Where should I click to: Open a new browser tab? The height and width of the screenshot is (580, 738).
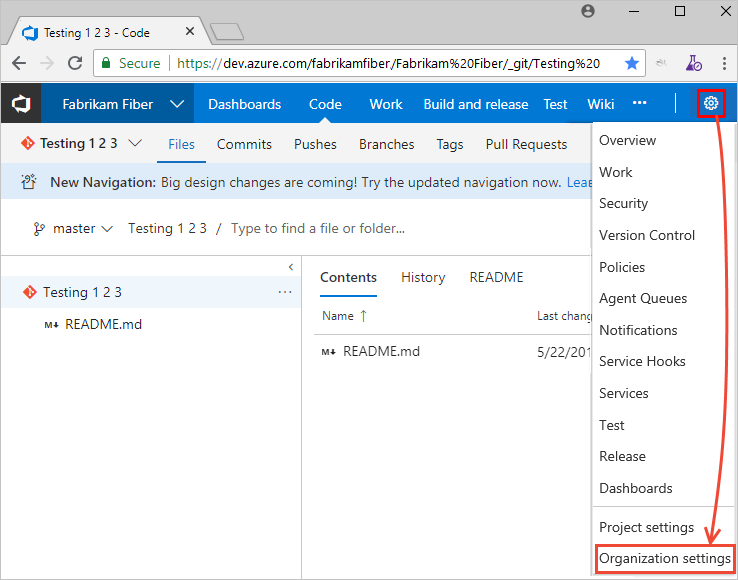click(227, 32)
